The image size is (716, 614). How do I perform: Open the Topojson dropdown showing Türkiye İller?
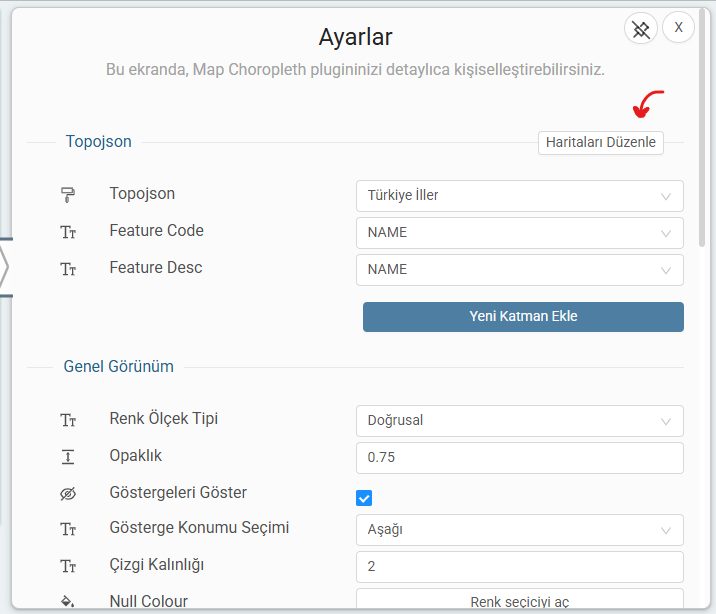pos(519,196)
